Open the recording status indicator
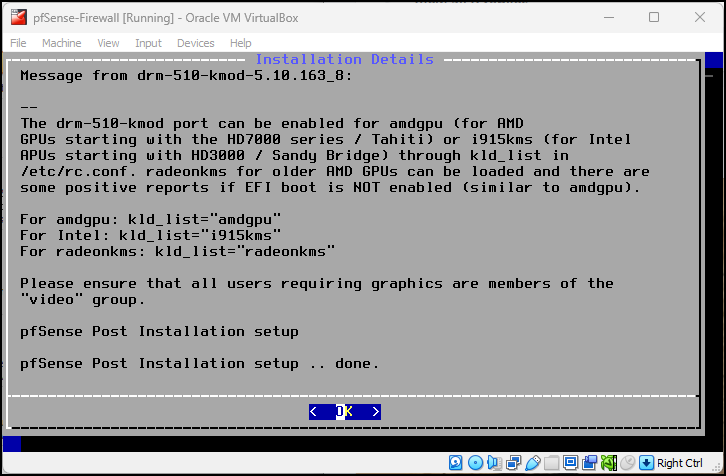Image resolution: width=726 pixels, height=476 pixels. [589, 463]
